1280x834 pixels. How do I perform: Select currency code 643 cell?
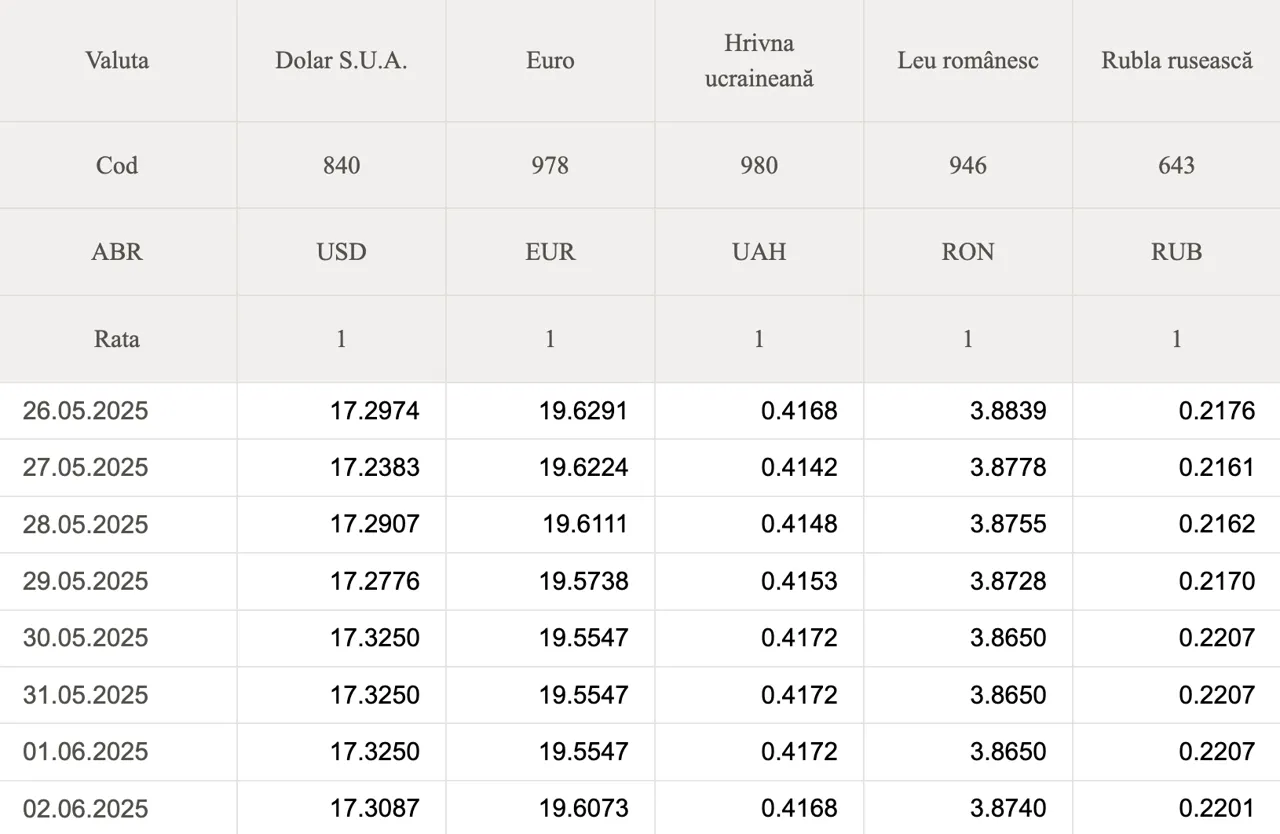1177,165
